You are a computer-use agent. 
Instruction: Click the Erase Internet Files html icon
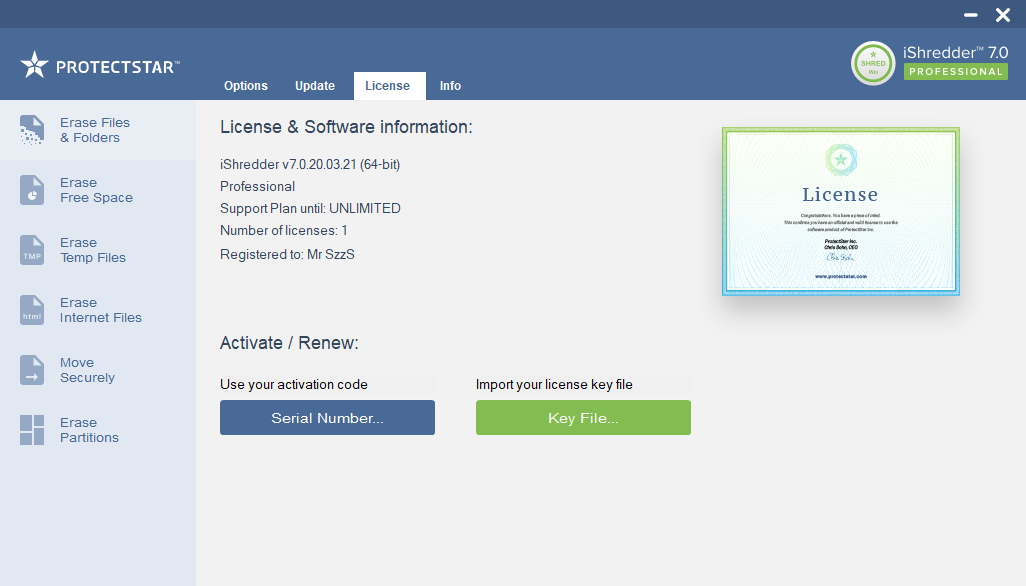(31, 310)
